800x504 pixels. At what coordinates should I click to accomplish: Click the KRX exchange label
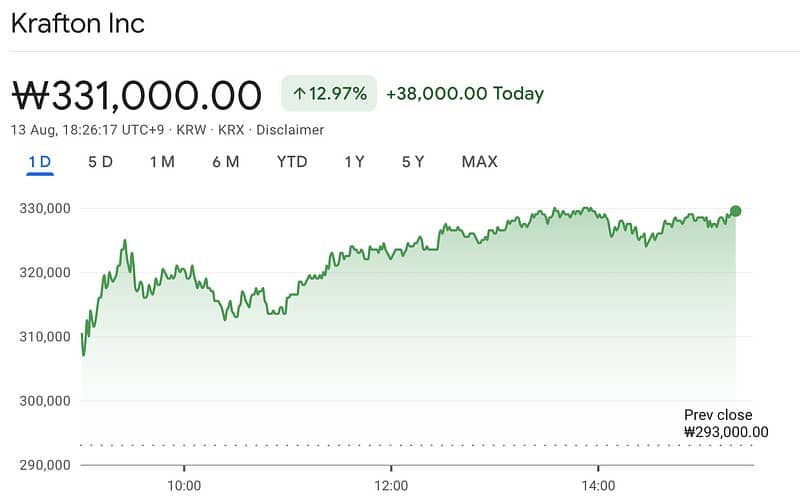click(231, 130)
